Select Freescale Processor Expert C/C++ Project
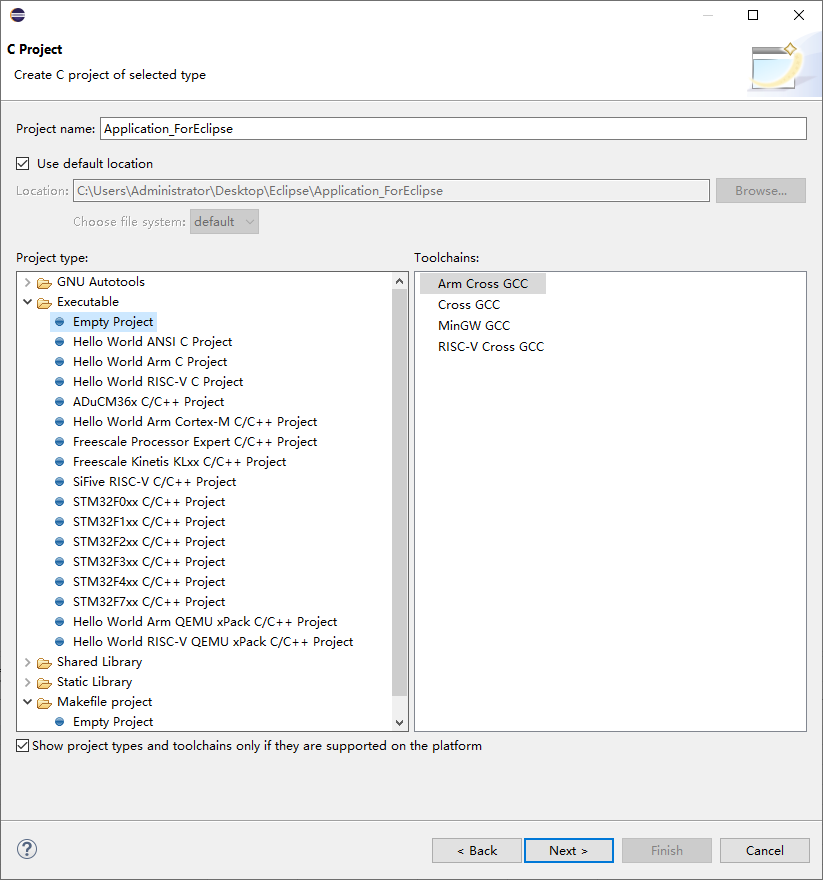 tap(195, 442)
